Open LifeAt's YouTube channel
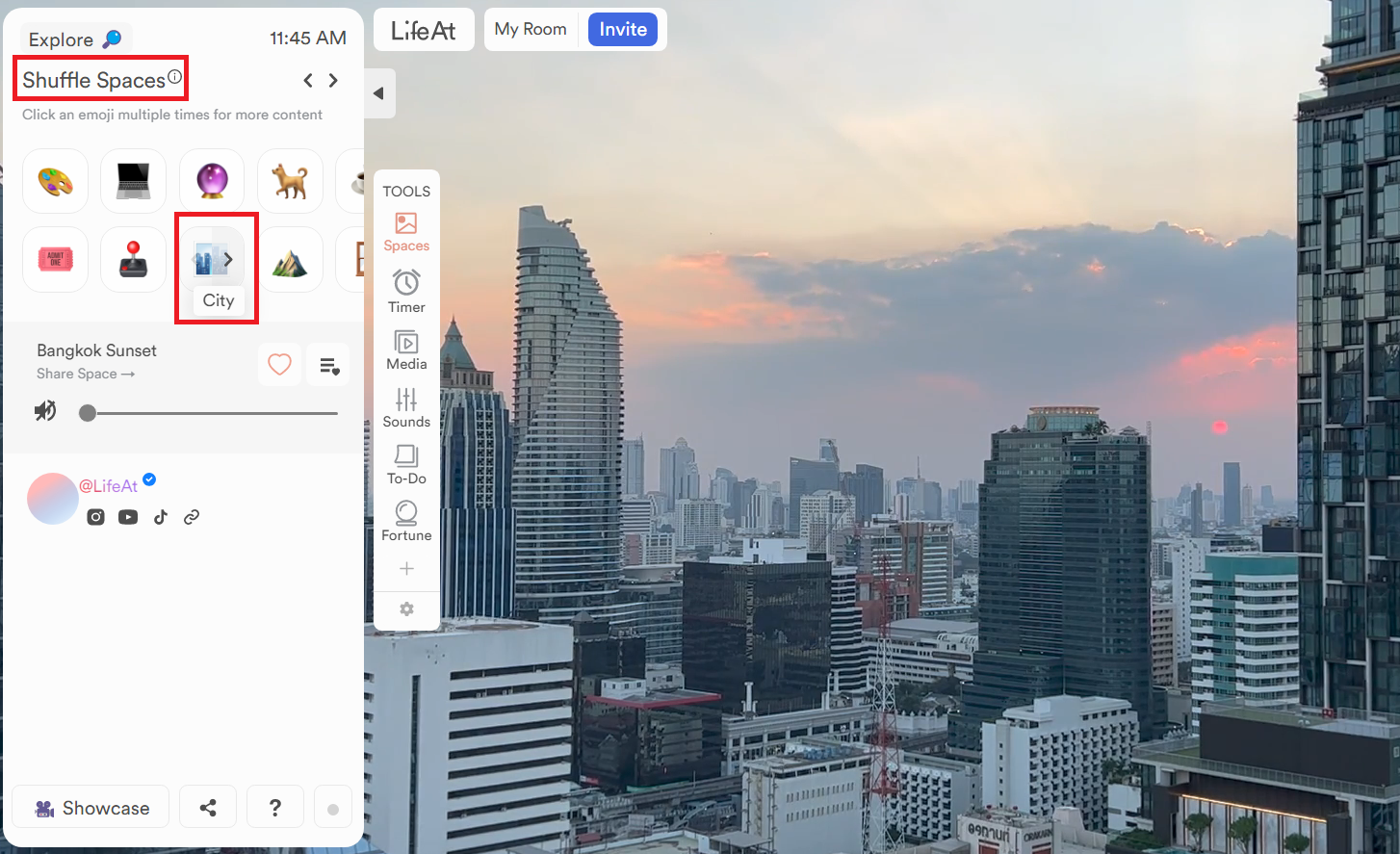 [x=127, y=516]
